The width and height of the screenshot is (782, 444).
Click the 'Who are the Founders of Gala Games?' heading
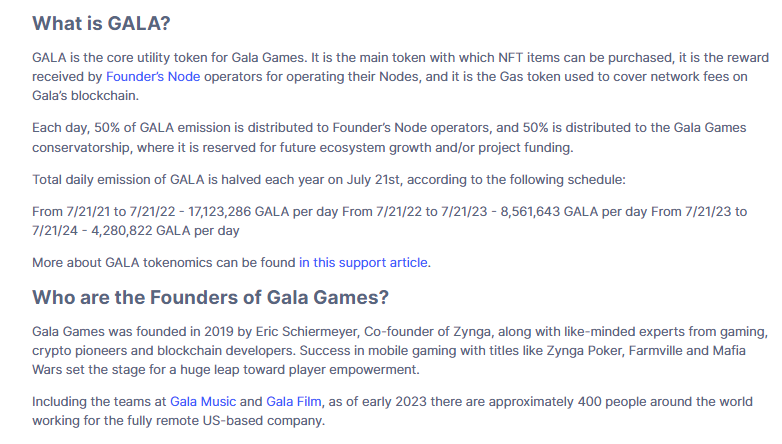210,297
